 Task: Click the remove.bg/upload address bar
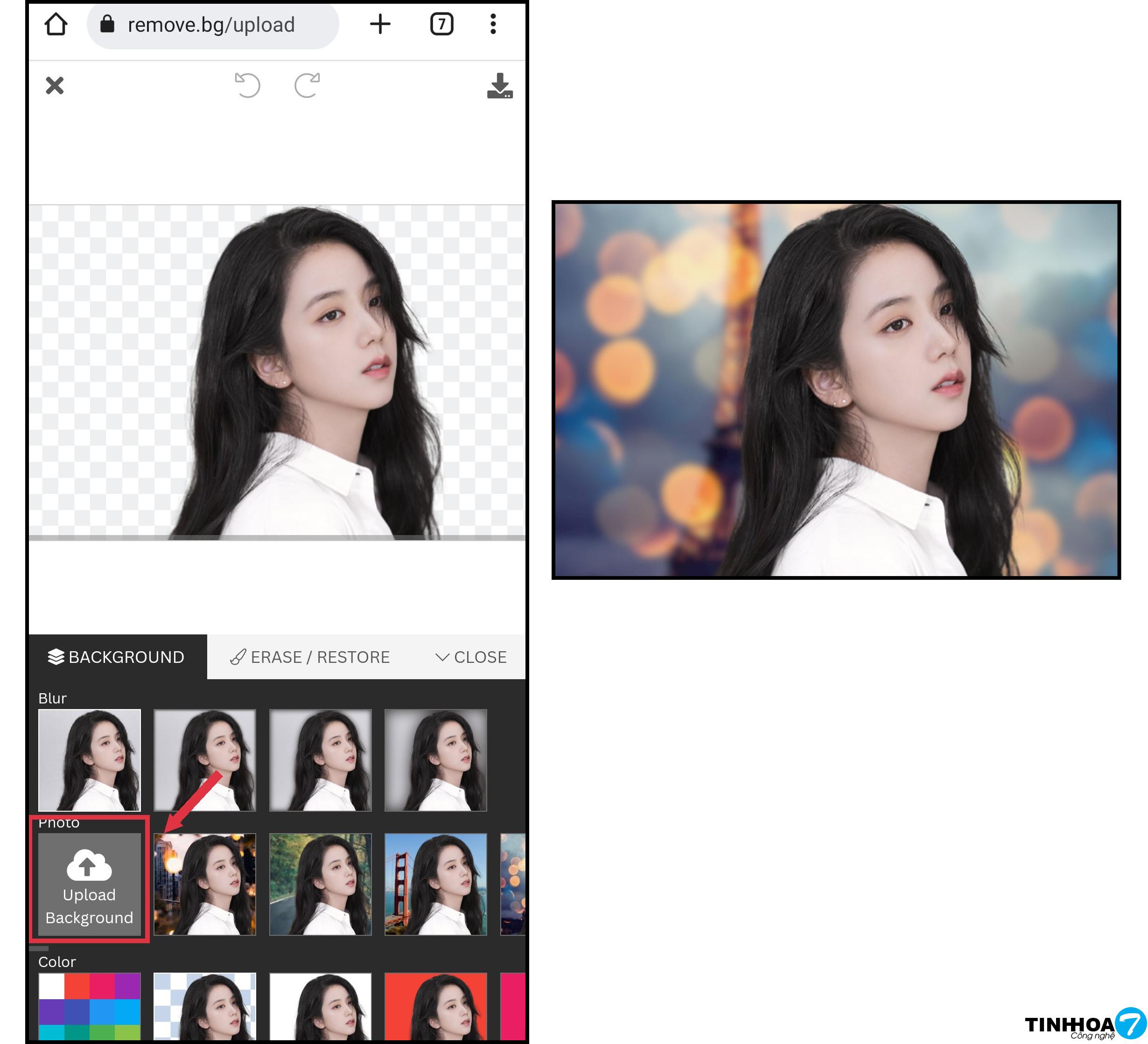point(212,25)
